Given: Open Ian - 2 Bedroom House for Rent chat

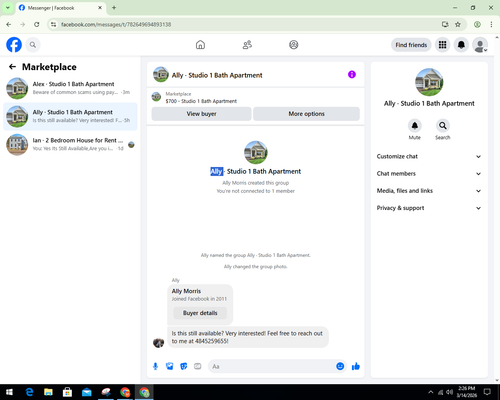Looking at the screenshot, I should tap(70, 144).
